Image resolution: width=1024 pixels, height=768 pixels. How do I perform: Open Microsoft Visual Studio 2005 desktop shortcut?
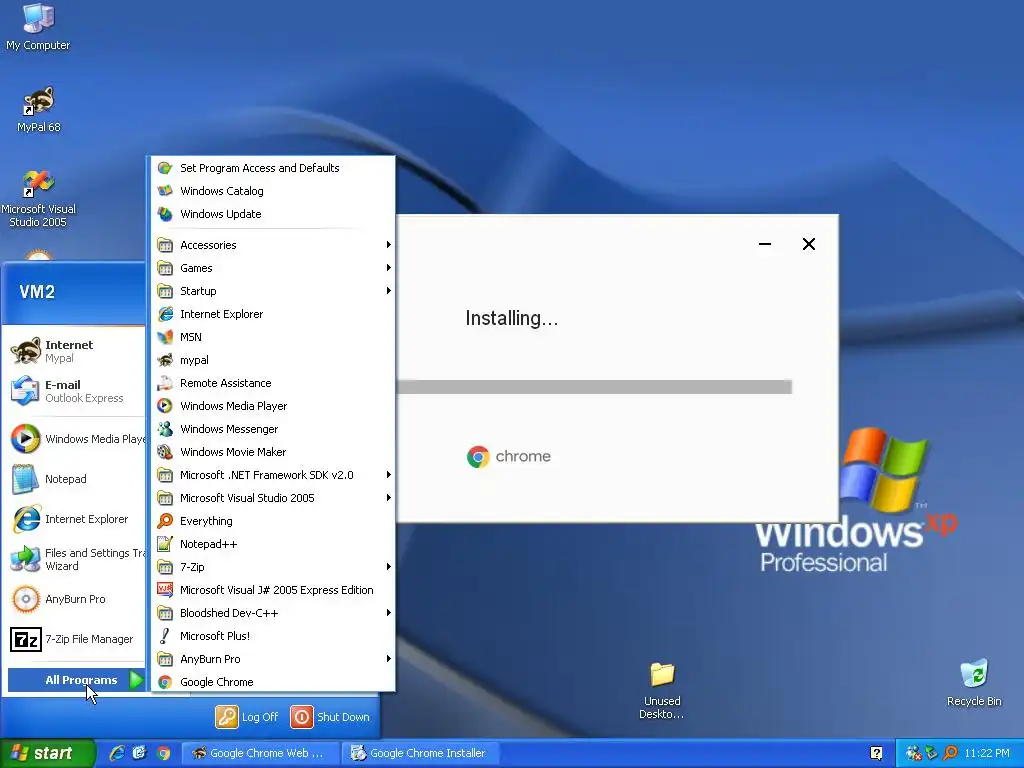click(38, 199)
